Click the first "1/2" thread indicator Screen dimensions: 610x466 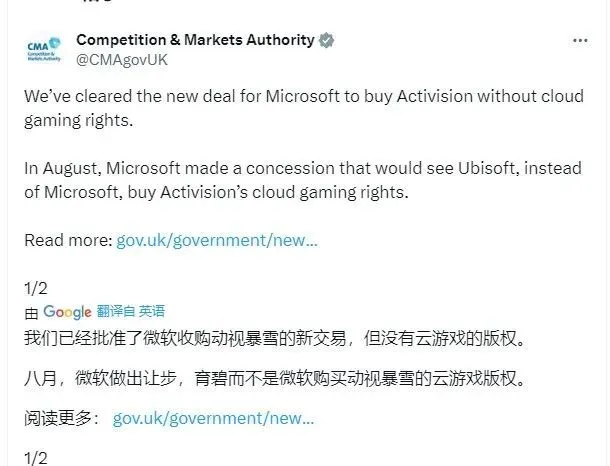tap(35, 288)
